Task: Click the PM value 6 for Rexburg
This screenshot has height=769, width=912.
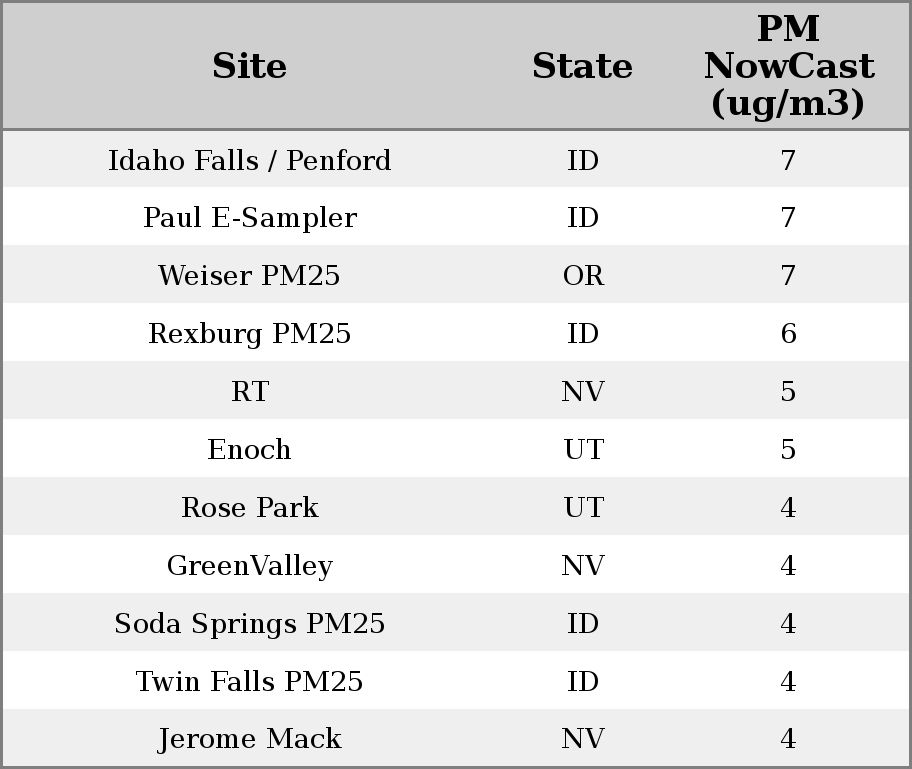Action: point(788,334)
